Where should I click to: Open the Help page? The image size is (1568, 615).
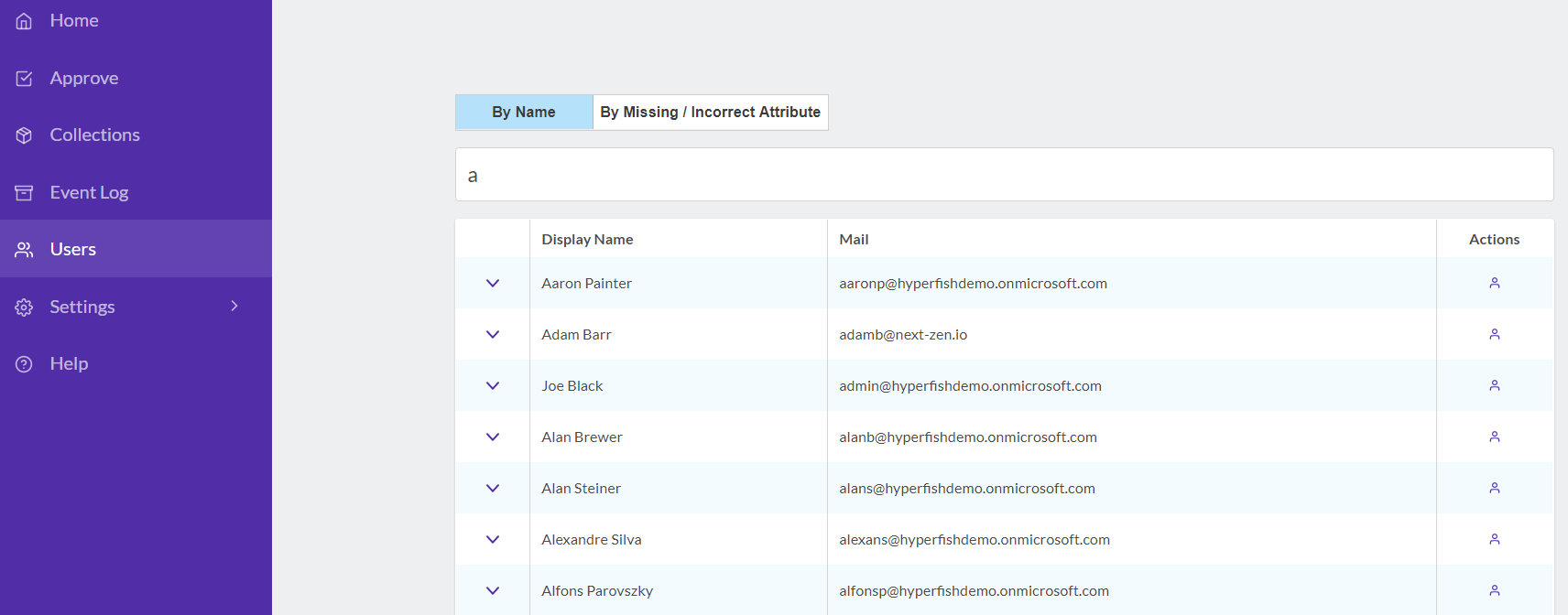pos(136,363)
